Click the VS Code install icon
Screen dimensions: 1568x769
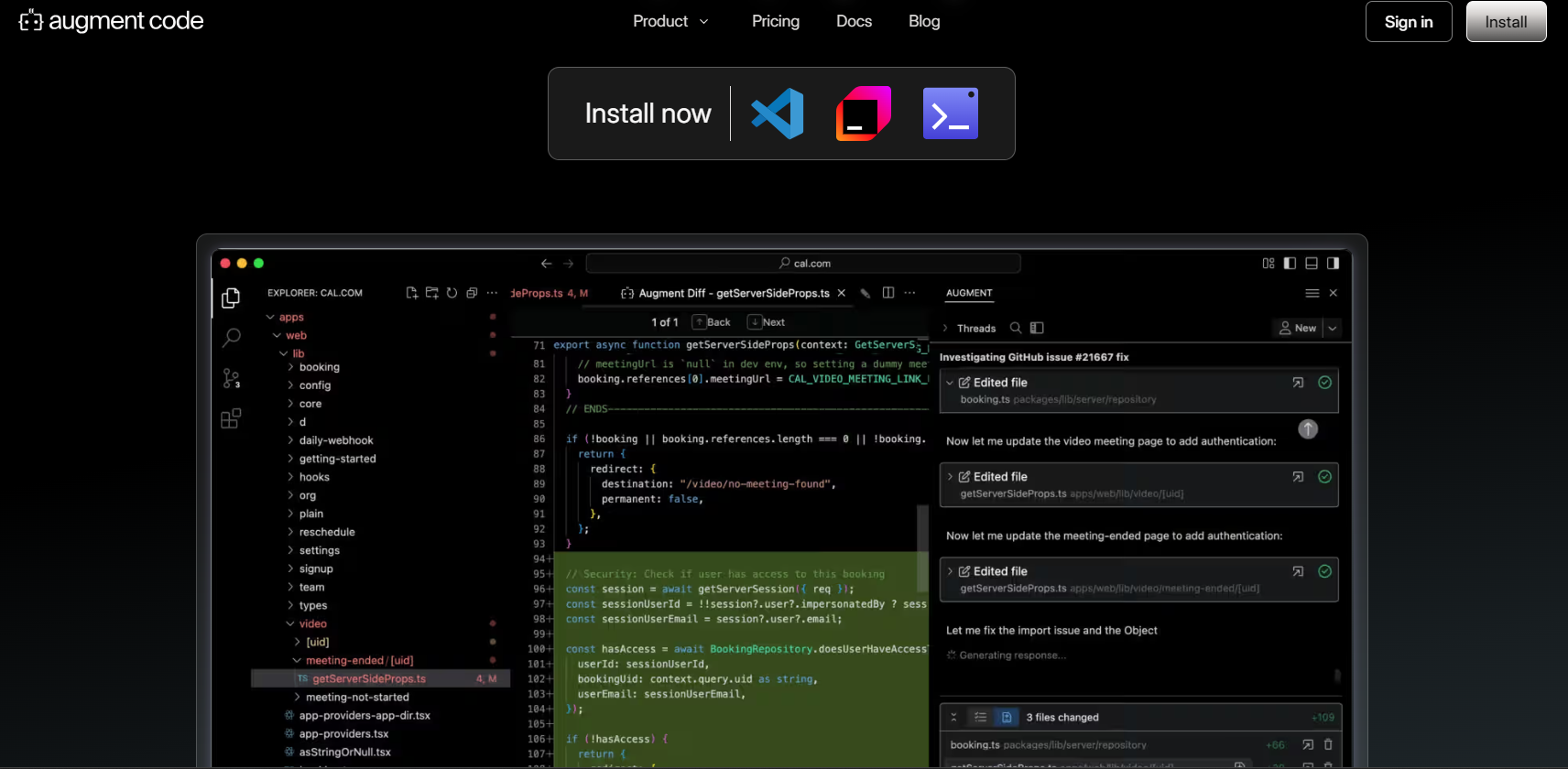(x=778, y=114)
